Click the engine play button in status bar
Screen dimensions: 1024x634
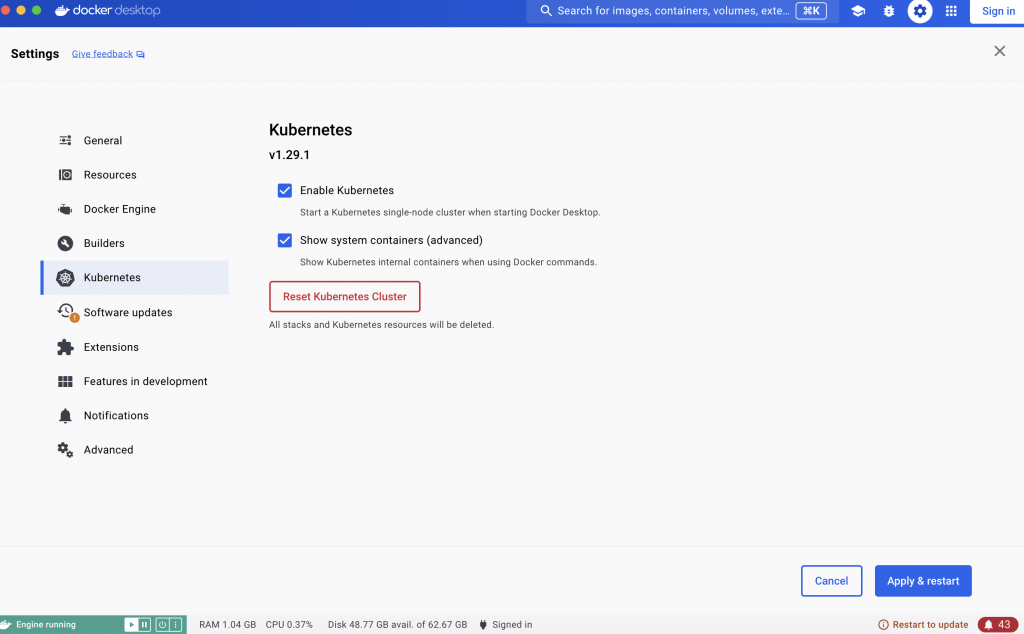[131, 625]
